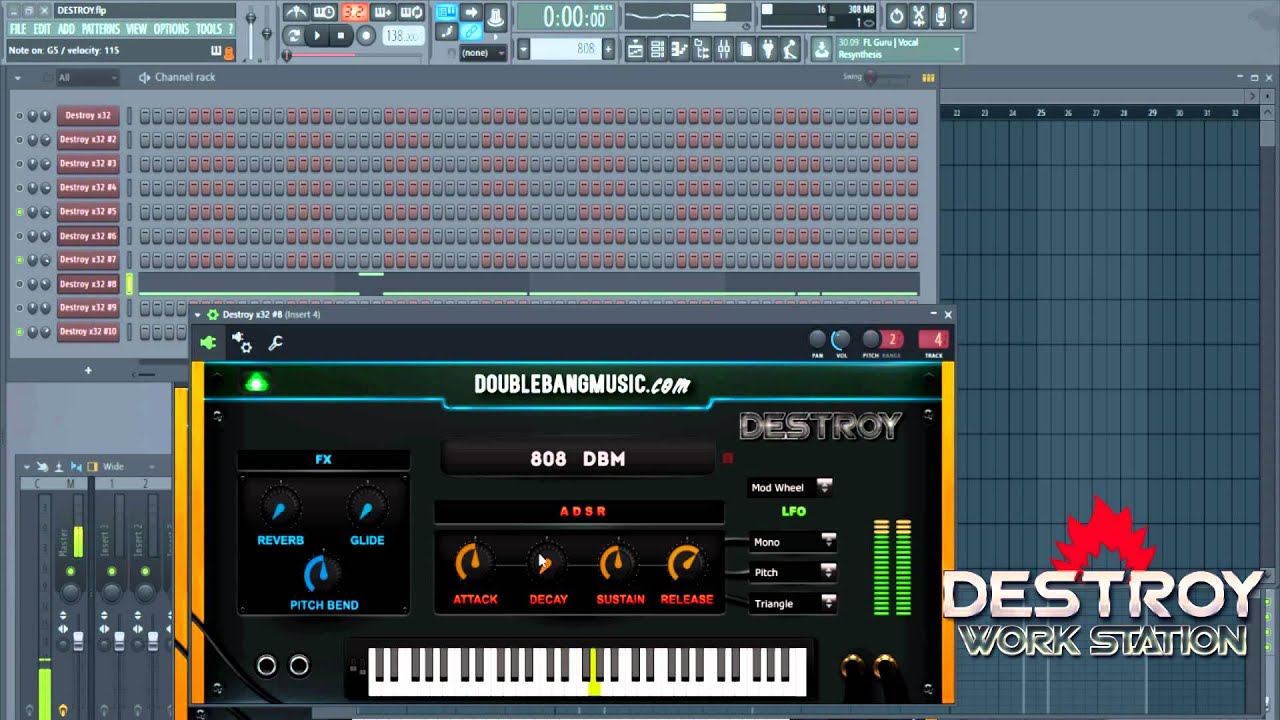Adjust the plugin channel PAN knob

(817, 340)
